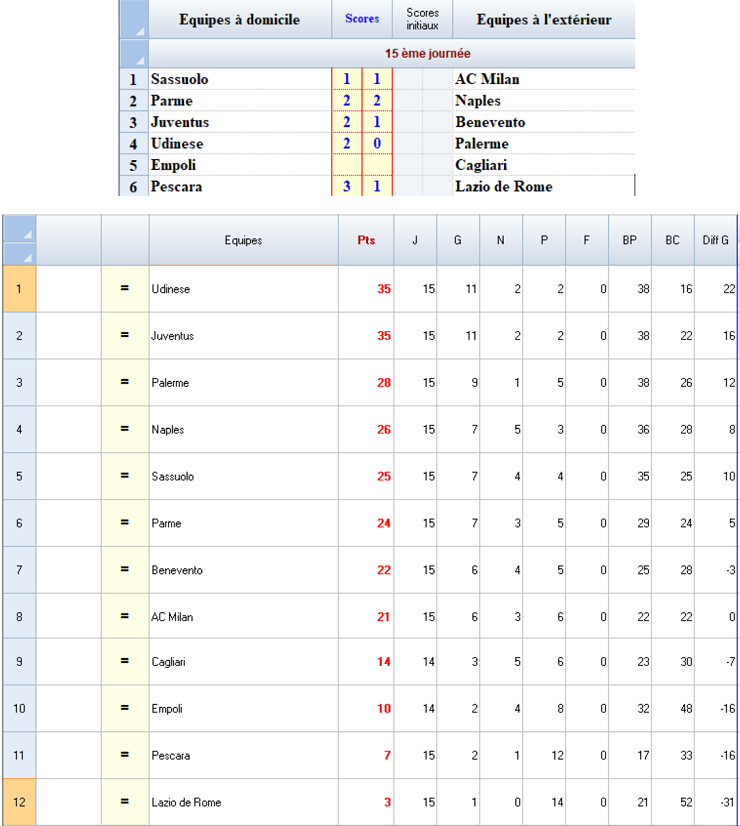Click the equals sign icon in Juventus's standings row
The width and height of the screenshot is (740, 826).
125,336
